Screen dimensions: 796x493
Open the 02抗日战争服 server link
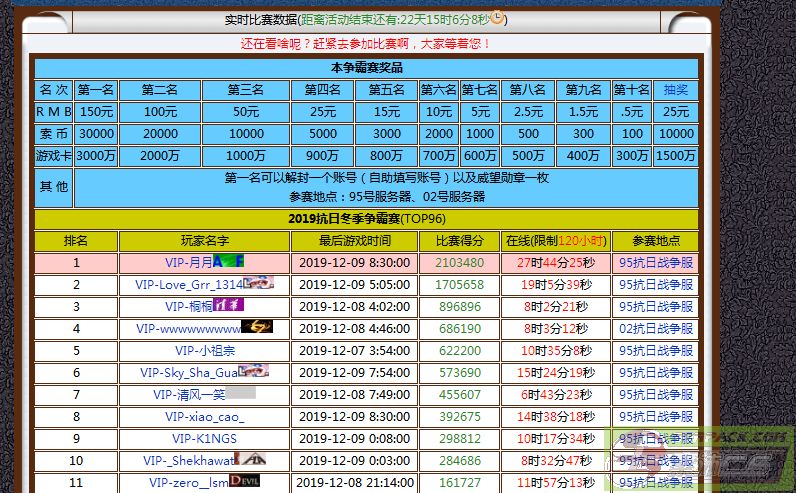coord(655,328)
